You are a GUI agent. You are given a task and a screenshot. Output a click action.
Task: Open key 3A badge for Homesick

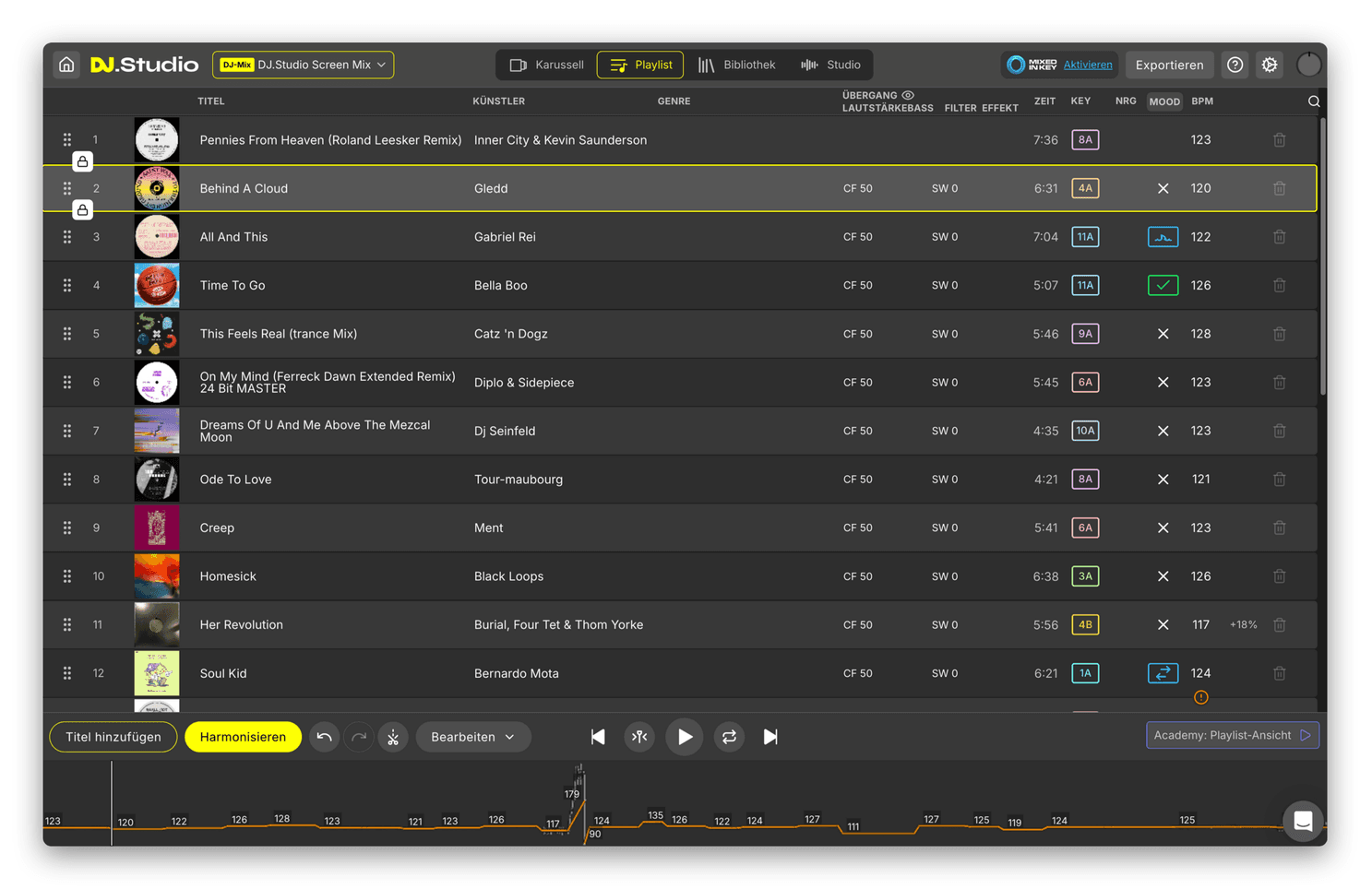pyautogui.click(x=1085, y=576)
